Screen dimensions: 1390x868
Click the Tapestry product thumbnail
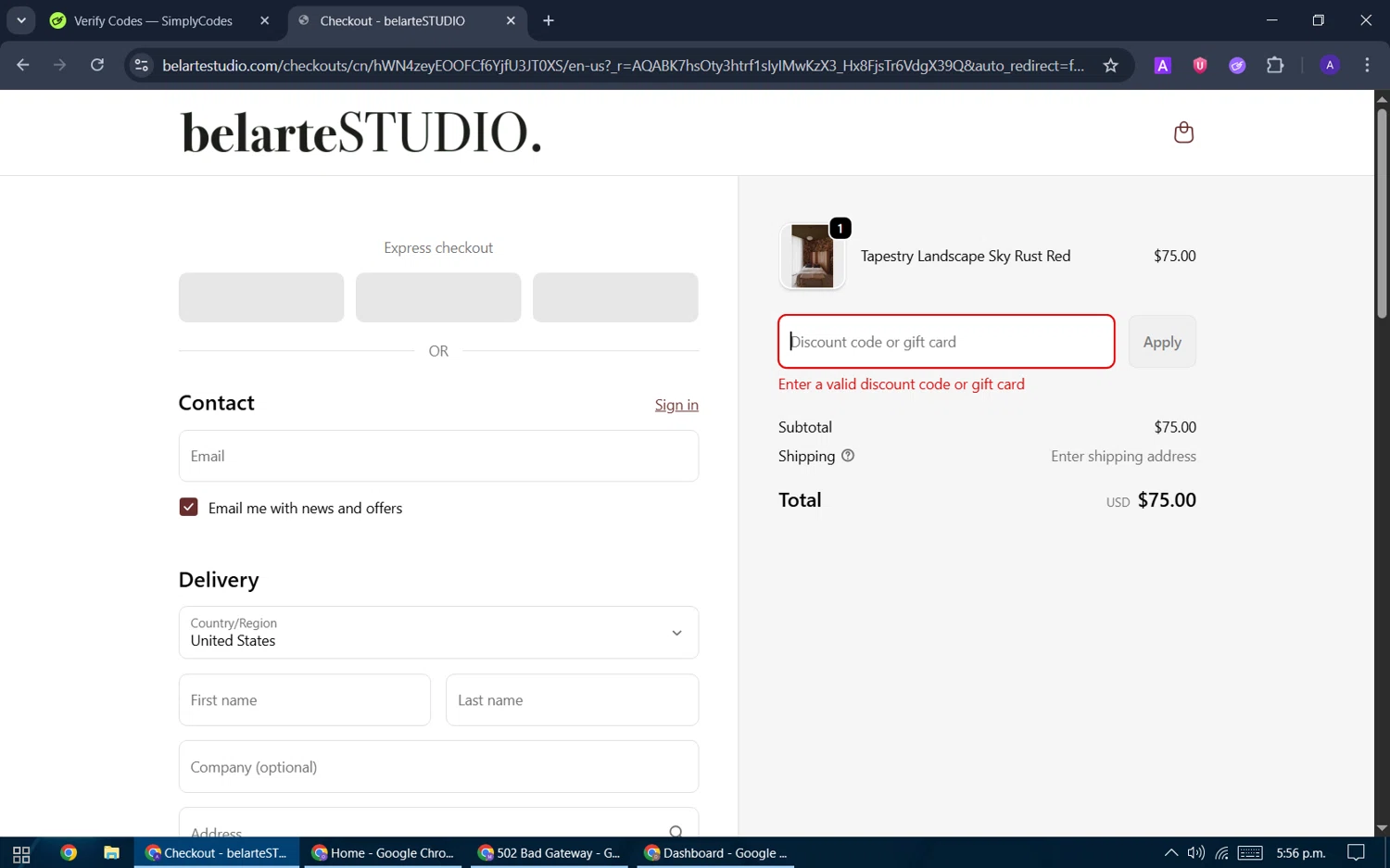[x=813, y=257]
